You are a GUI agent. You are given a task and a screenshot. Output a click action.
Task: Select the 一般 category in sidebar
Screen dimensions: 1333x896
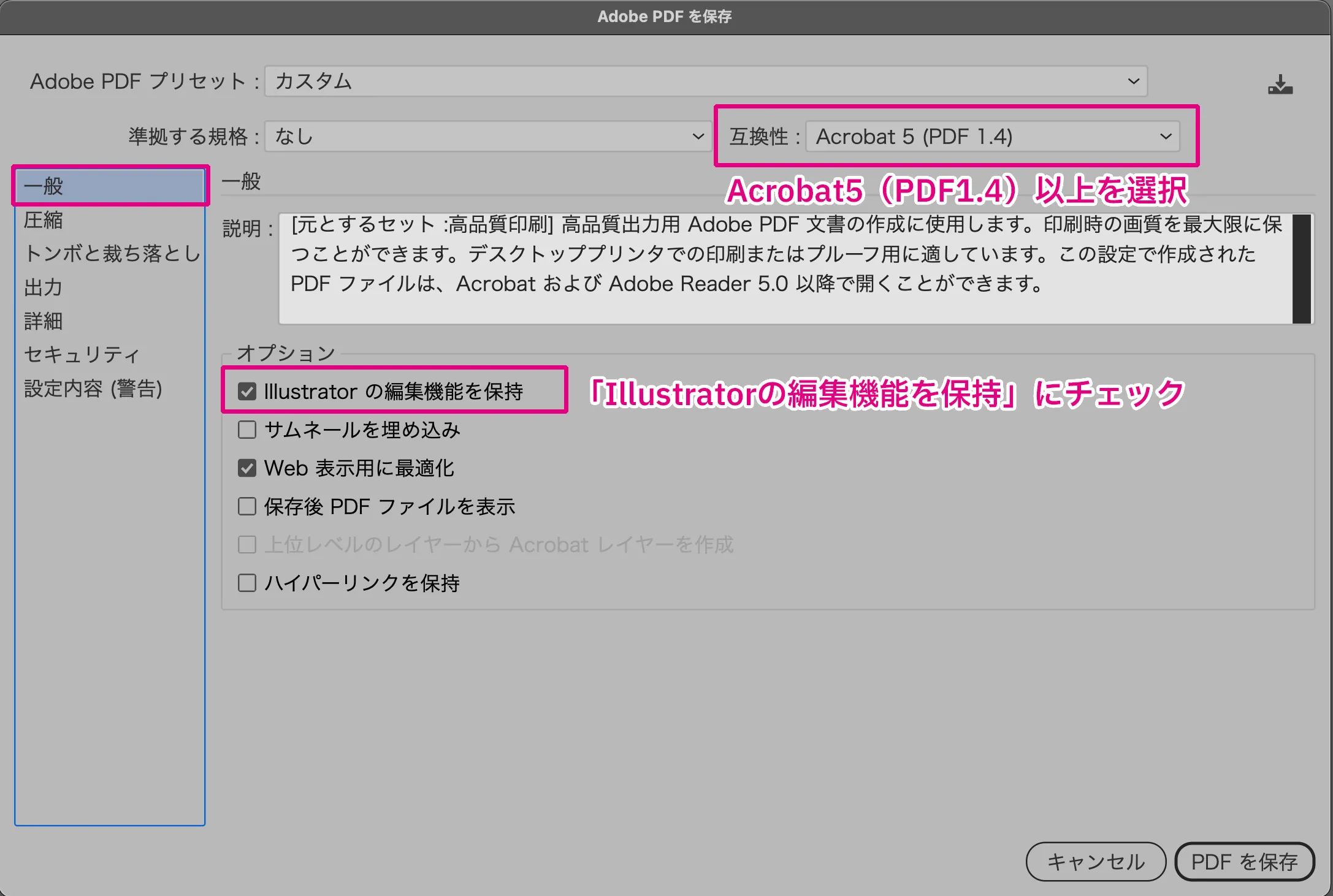pyautogui.click(x=110, y=186)
